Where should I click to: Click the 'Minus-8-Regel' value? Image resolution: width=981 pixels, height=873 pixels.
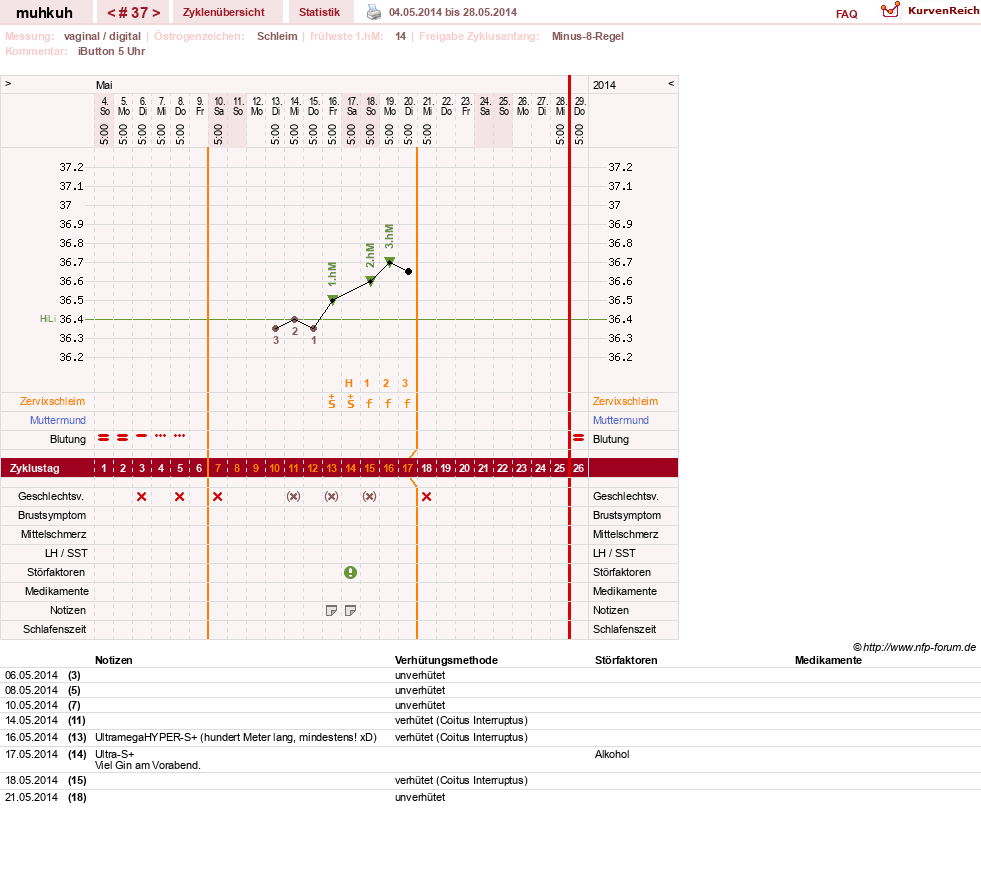tap(587, 36)
